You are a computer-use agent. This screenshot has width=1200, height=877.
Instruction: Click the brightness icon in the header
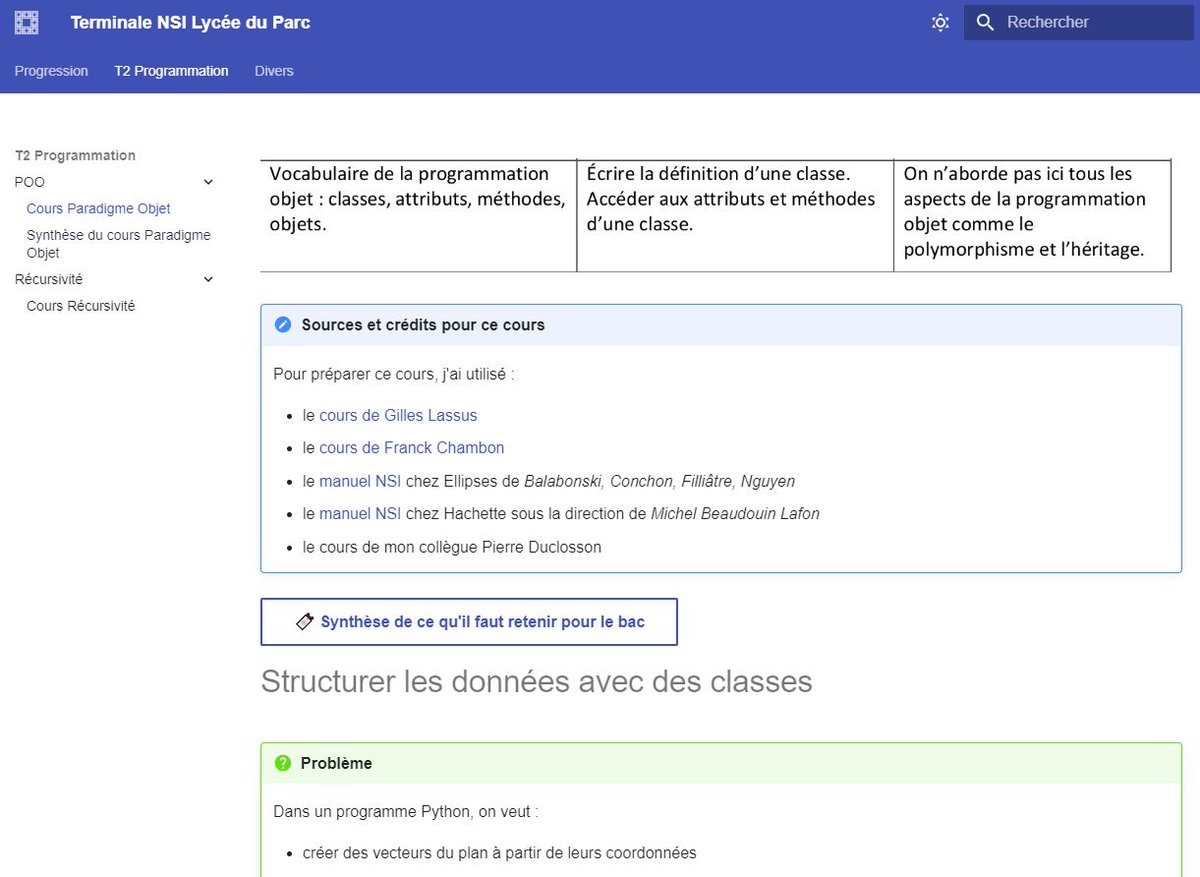click(940, 21)
